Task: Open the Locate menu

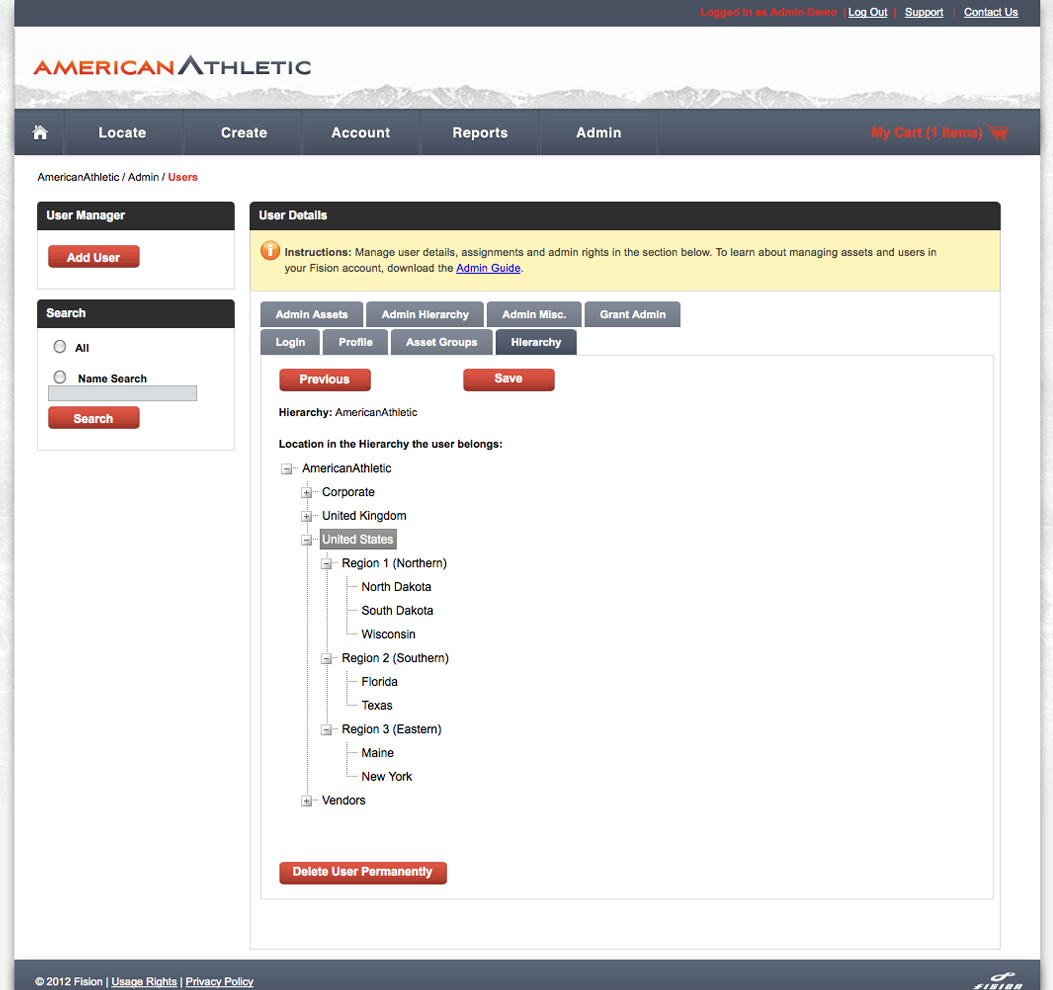Action: point(122,132)
